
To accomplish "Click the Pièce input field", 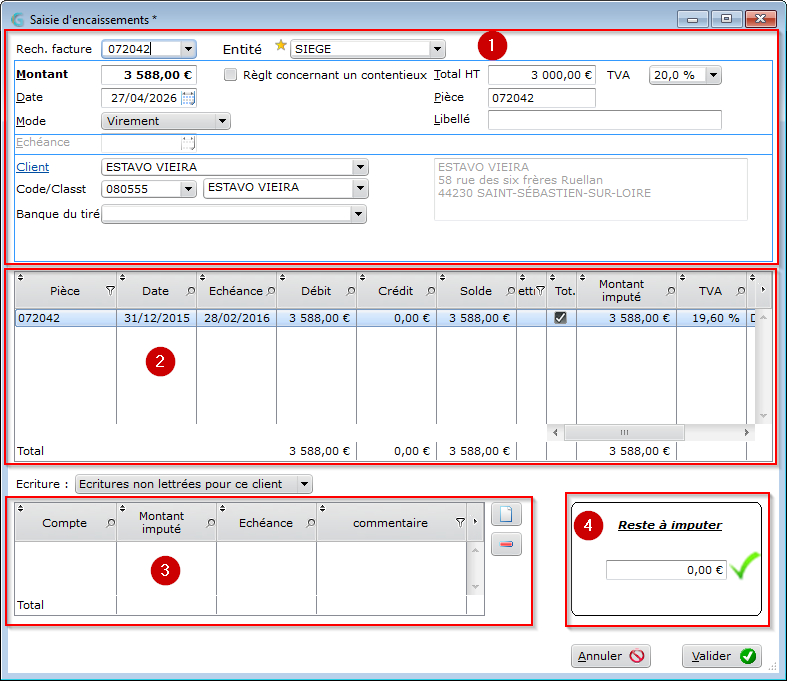I will pyautogui.click(x=542, y=98).
